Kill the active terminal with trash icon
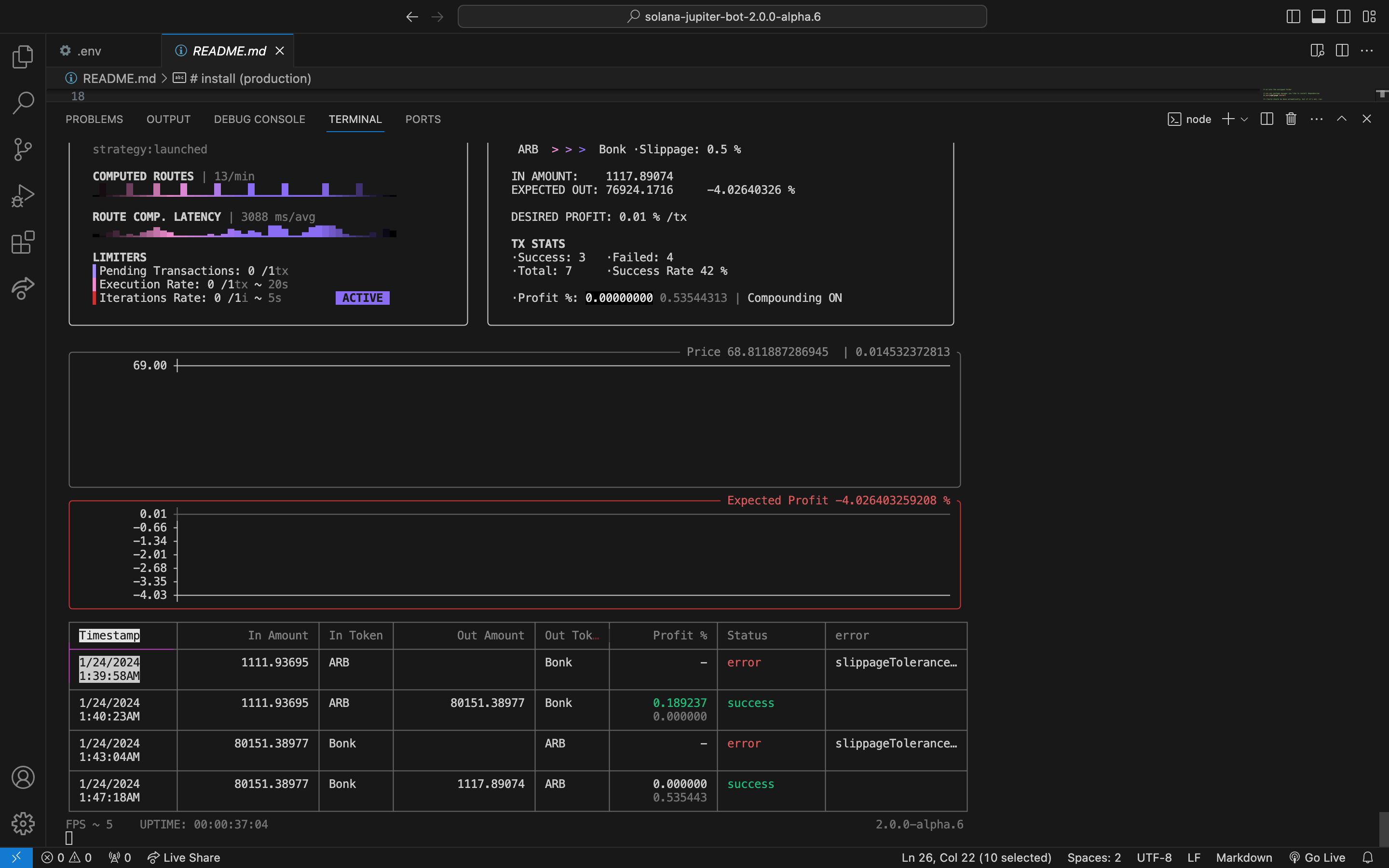The width and height of the screenshot is (1389, 868). (1290, 118)
